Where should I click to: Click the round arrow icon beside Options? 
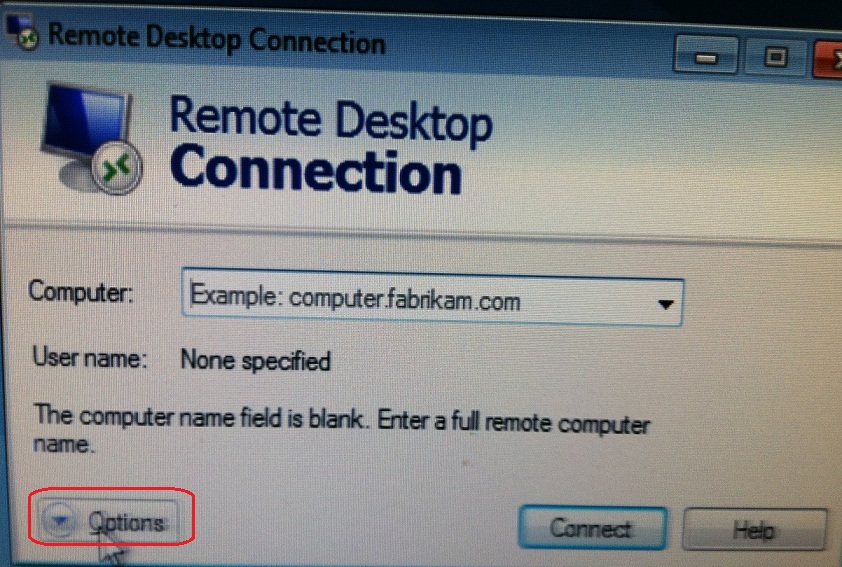coord(60,519)
